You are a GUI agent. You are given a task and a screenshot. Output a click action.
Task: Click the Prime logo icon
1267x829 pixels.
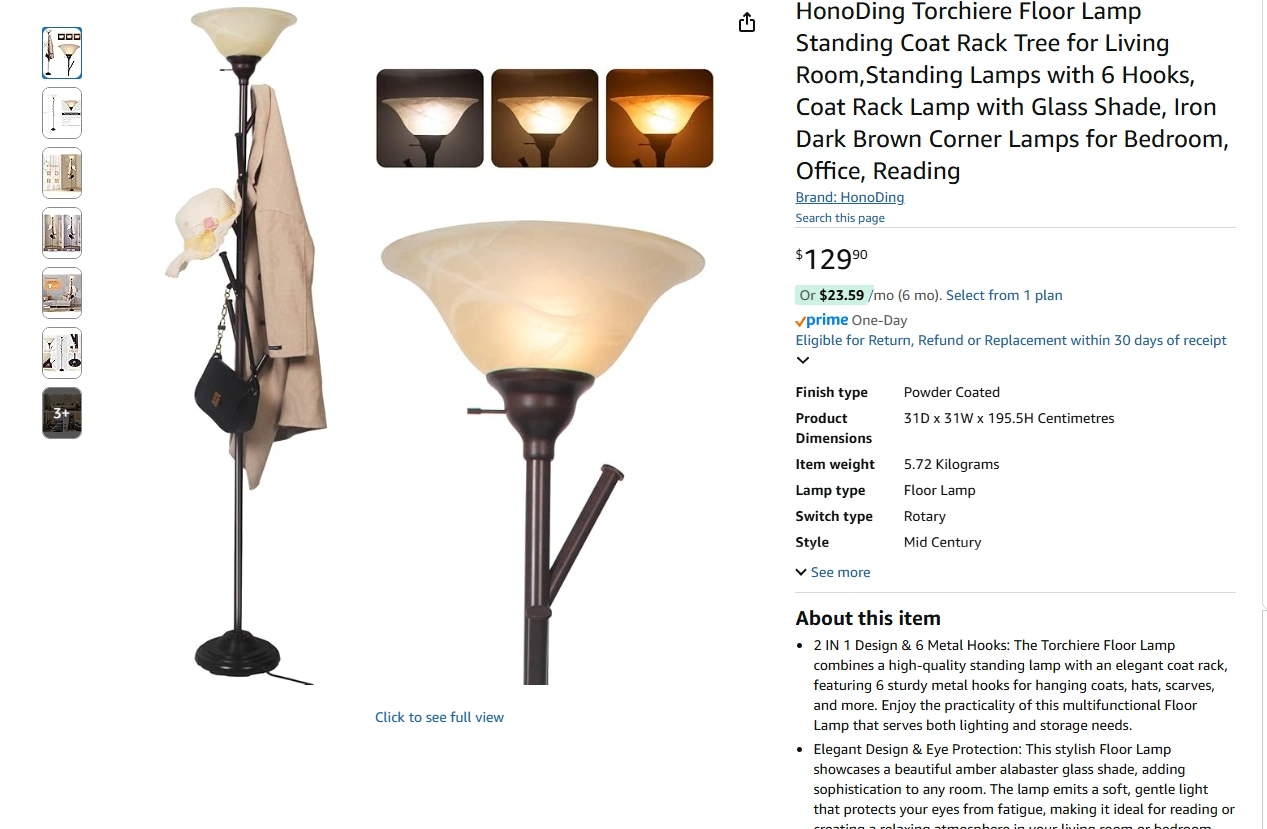click(822, 320)
